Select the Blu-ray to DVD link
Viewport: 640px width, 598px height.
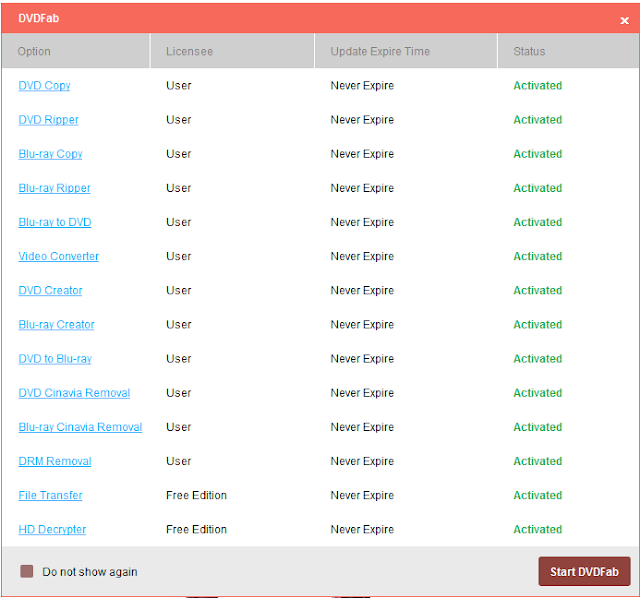pos(55,222)
